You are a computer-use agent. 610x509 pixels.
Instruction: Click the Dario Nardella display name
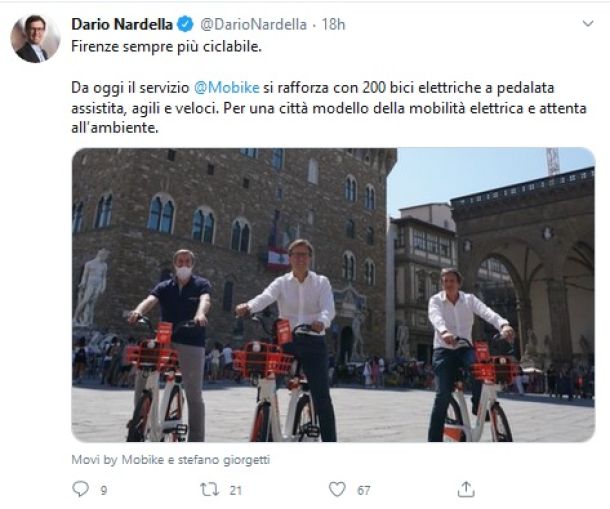click(122, 23)
